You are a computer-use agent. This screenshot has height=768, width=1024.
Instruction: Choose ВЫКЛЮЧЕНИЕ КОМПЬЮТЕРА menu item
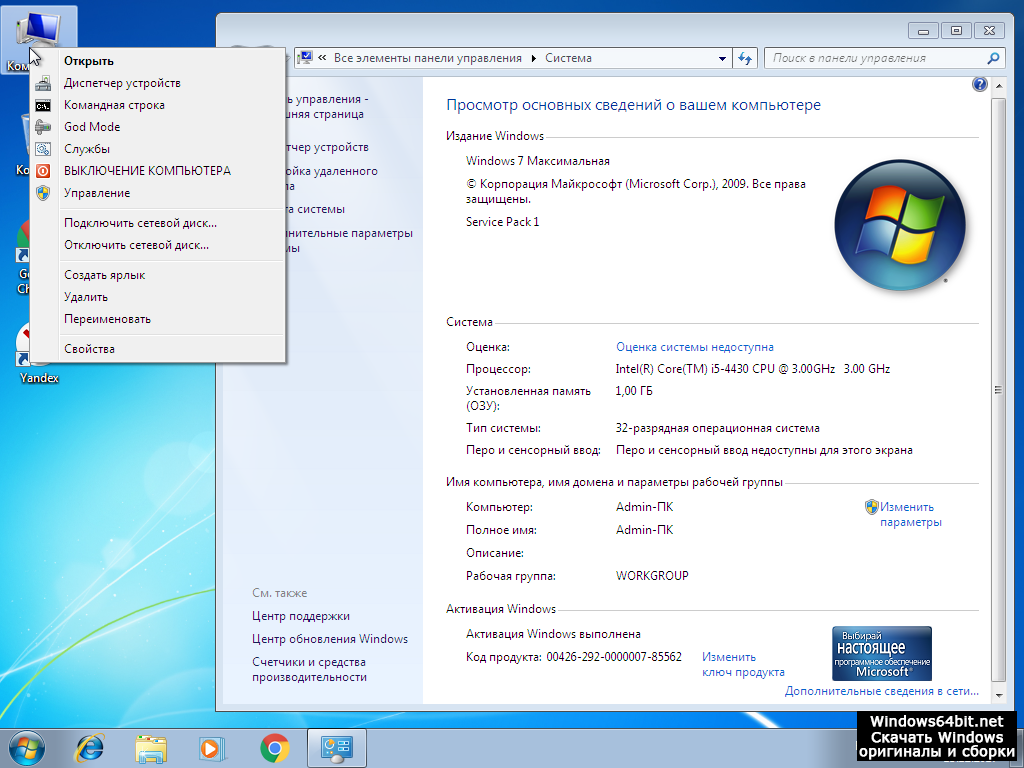[x=148, y=171]
